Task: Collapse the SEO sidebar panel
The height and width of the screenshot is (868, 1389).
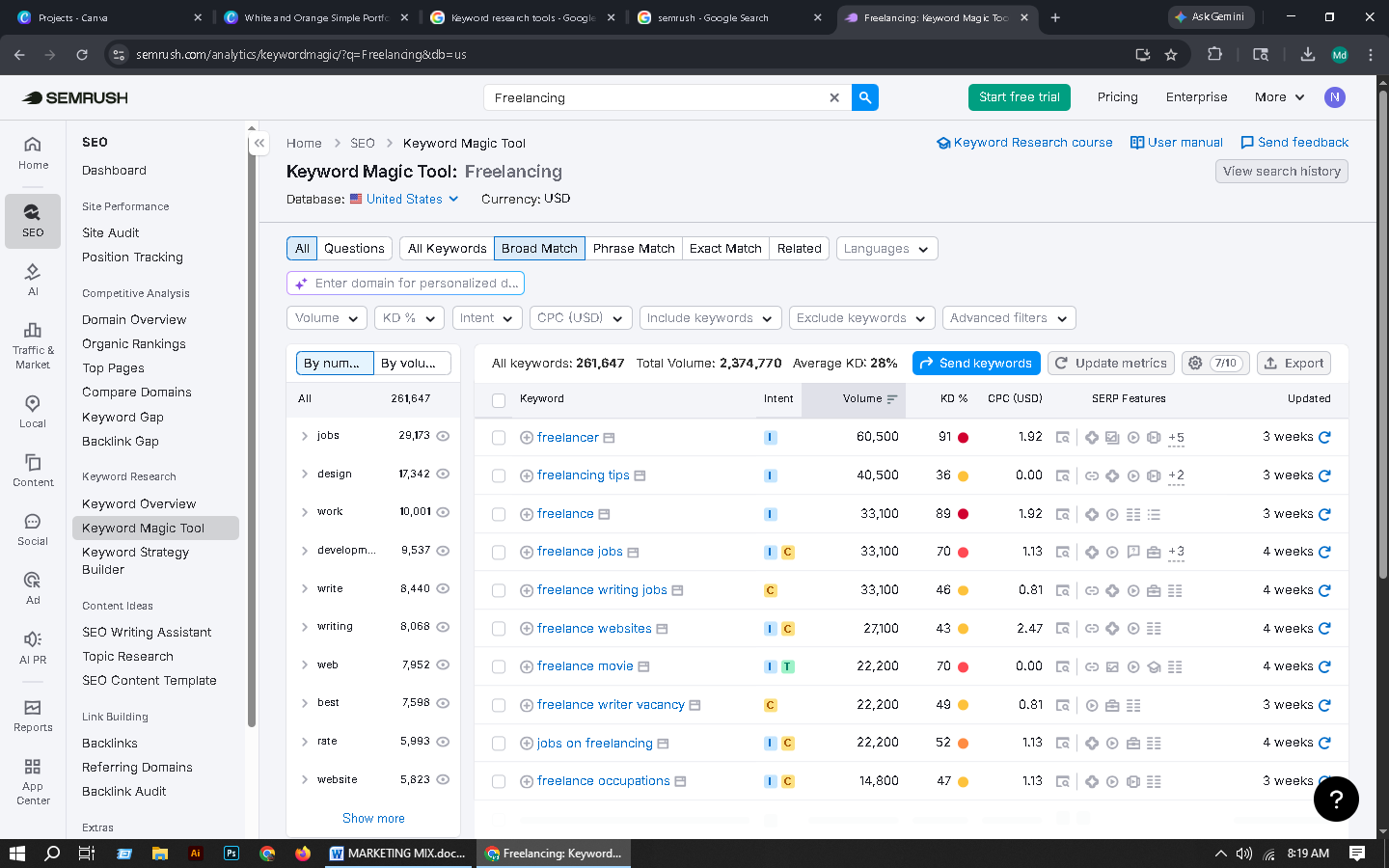Action: [x=259, y=143]
